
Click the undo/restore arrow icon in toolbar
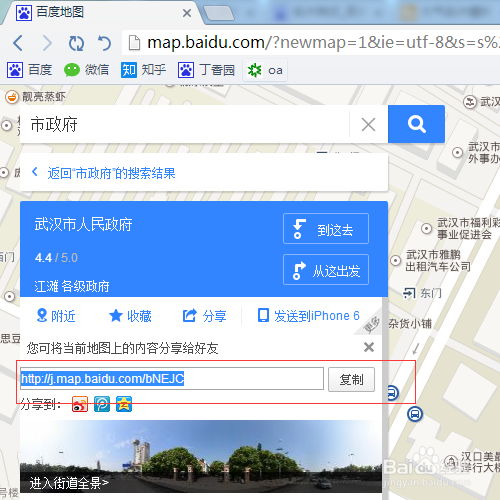[104, 43]
